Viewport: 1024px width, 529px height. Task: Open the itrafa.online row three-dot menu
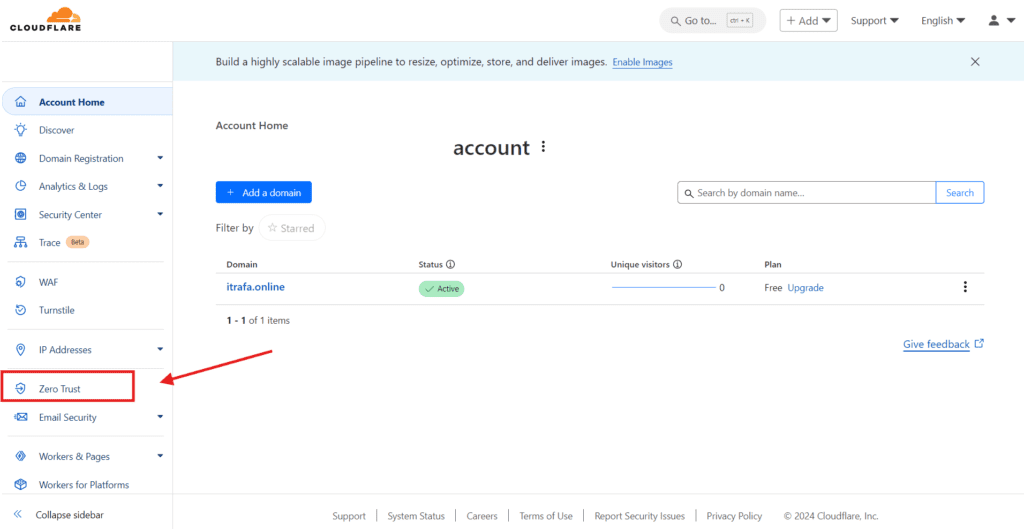(x=965, y=287)
